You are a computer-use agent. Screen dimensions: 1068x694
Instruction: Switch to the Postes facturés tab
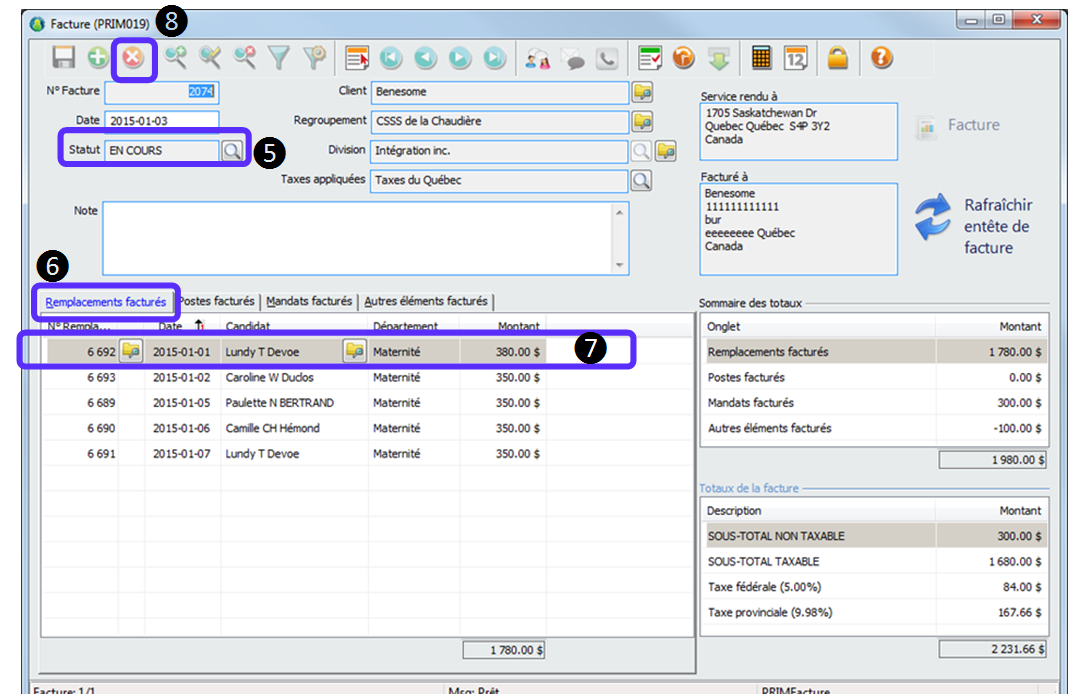[217, 301]
